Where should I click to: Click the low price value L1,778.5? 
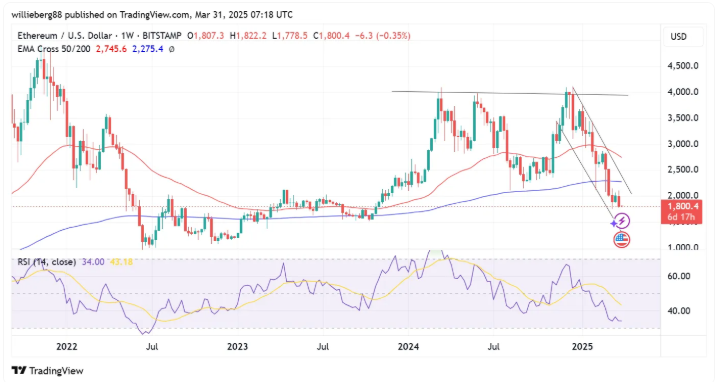point(290,36)
